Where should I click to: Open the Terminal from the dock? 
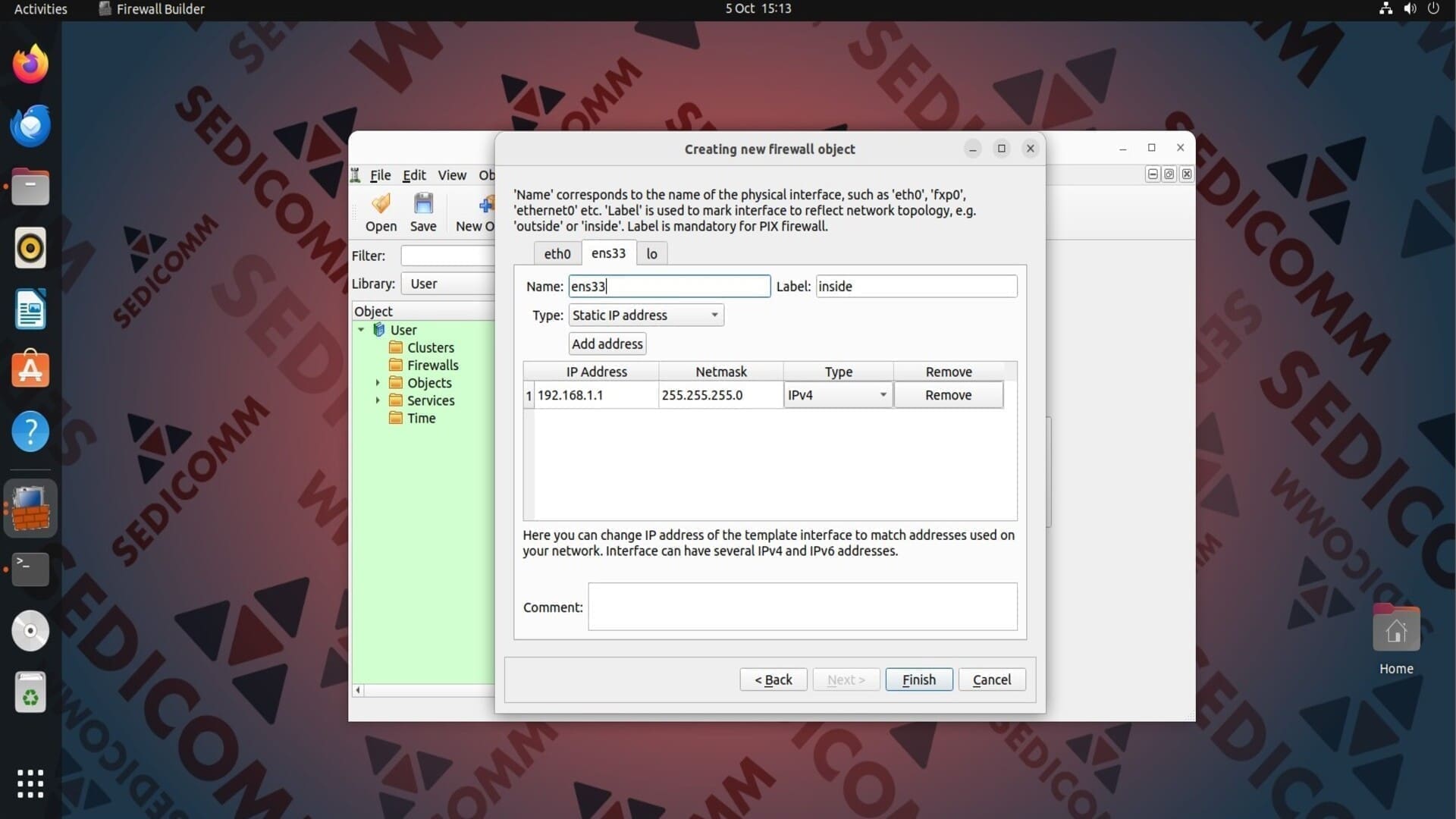[30, 570]
